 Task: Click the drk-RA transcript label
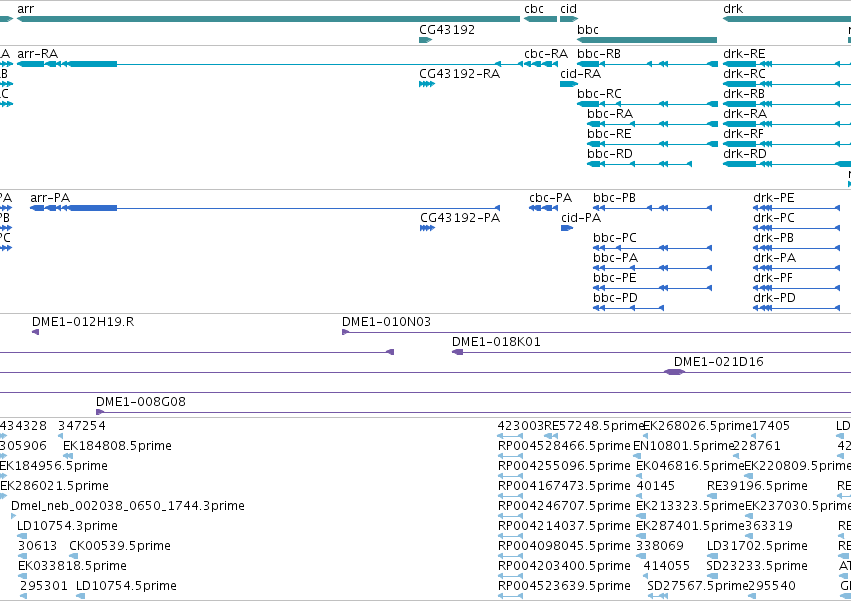pos(745,114)
